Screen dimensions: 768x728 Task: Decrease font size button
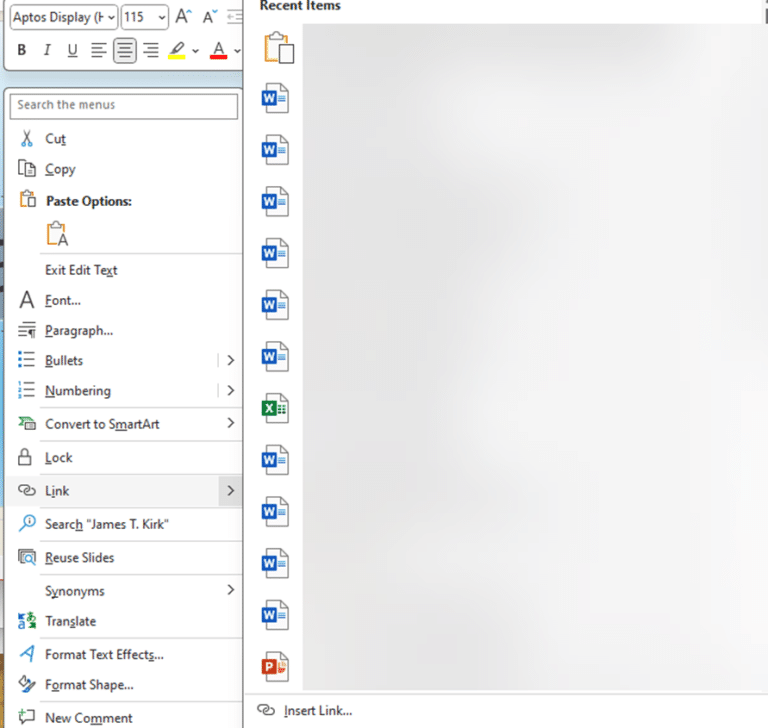210,17
